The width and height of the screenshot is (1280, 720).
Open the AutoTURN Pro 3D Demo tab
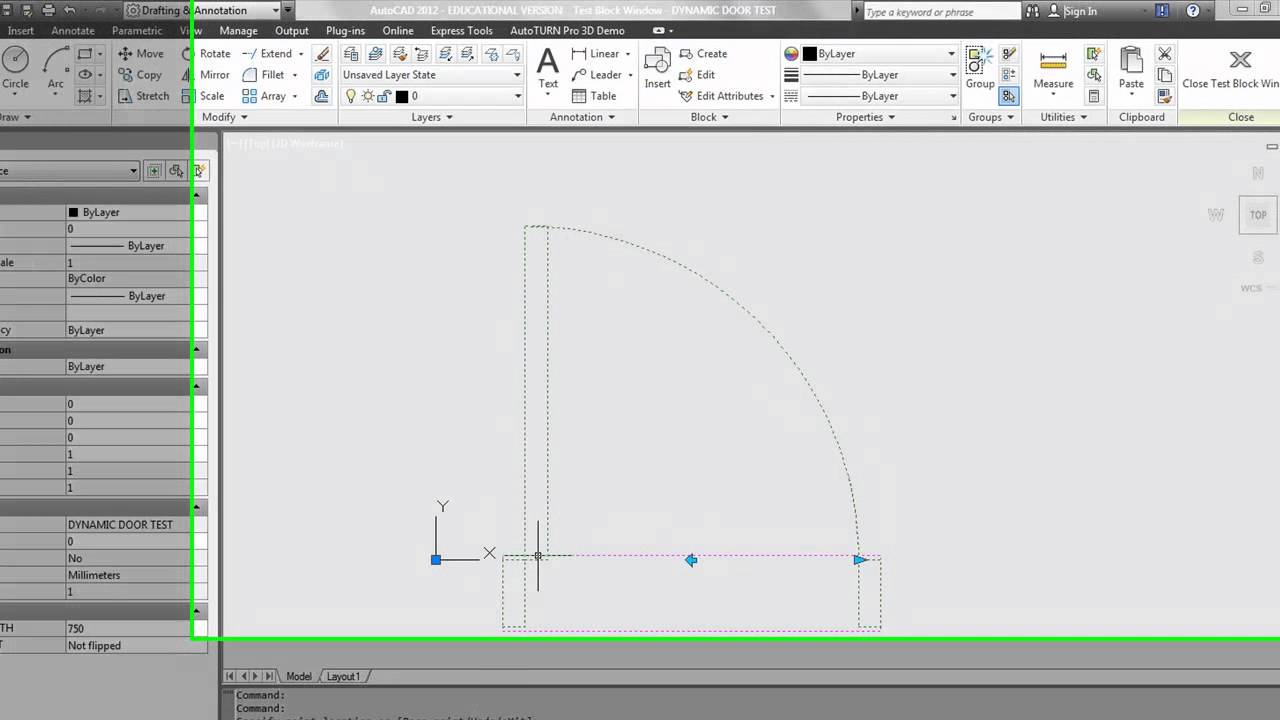coord(567,31)
